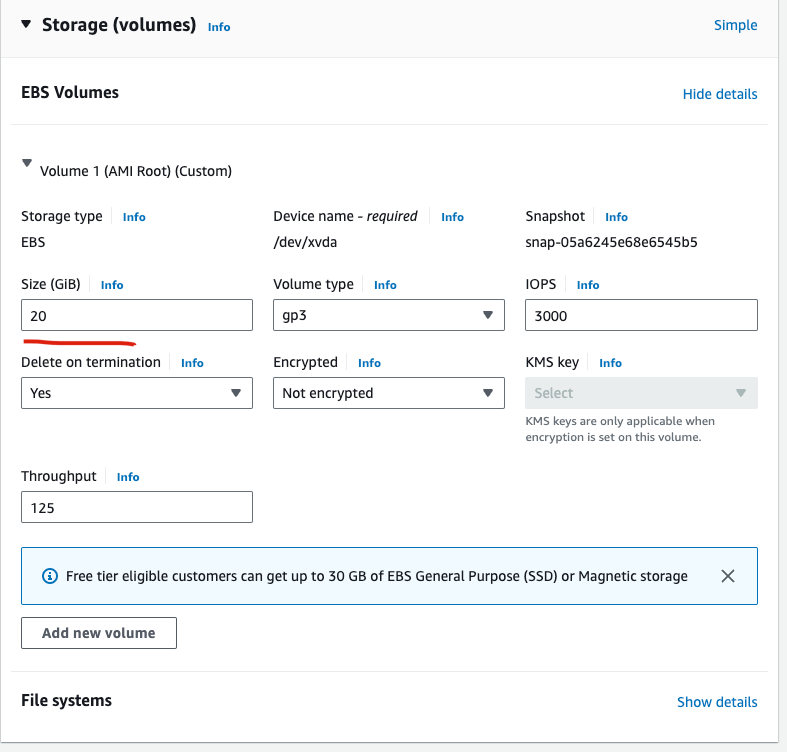The image size is (787, 752).
Task: Open the Encrypted dropdown
Action: tap(388, 393)
